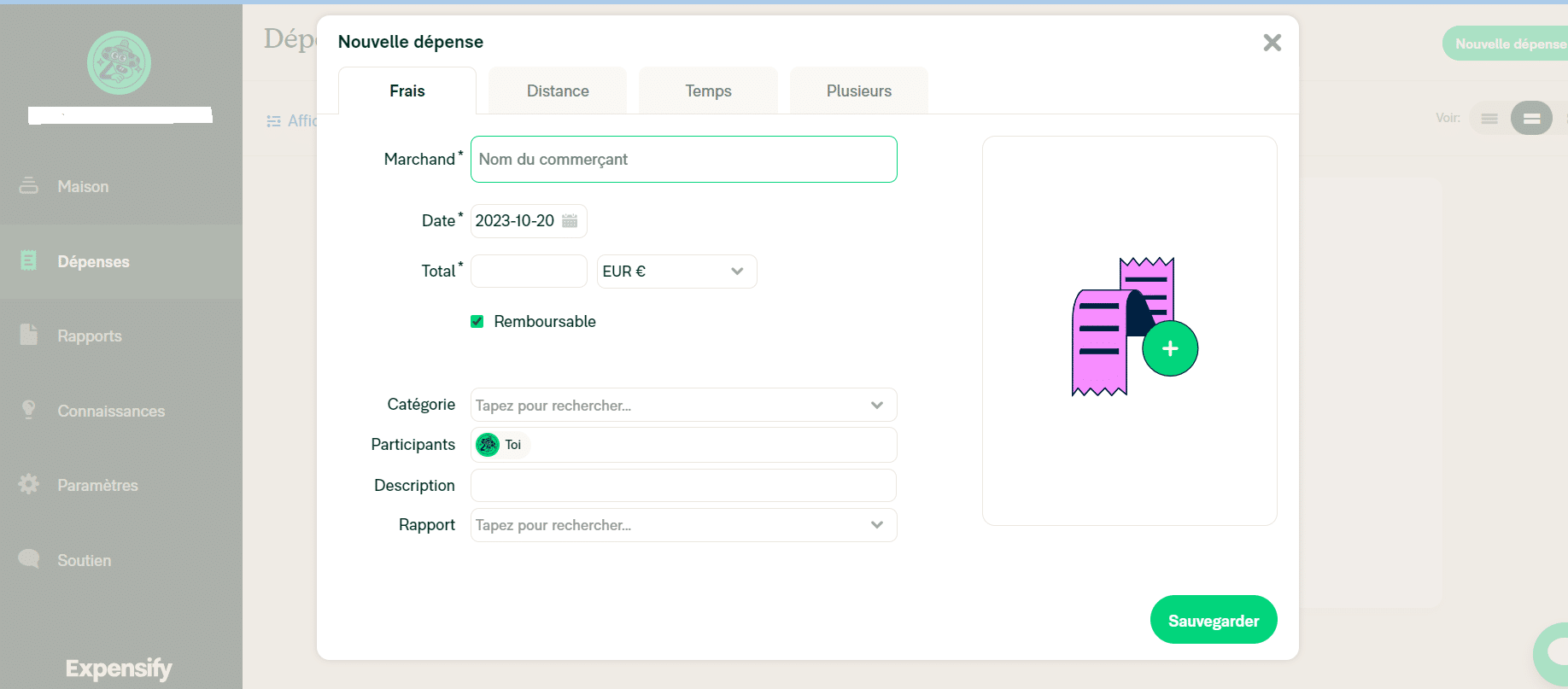The width and height of the screenshot is (1568, 689).
Task: Click the filter icon beside Affic
Action: 273,121
